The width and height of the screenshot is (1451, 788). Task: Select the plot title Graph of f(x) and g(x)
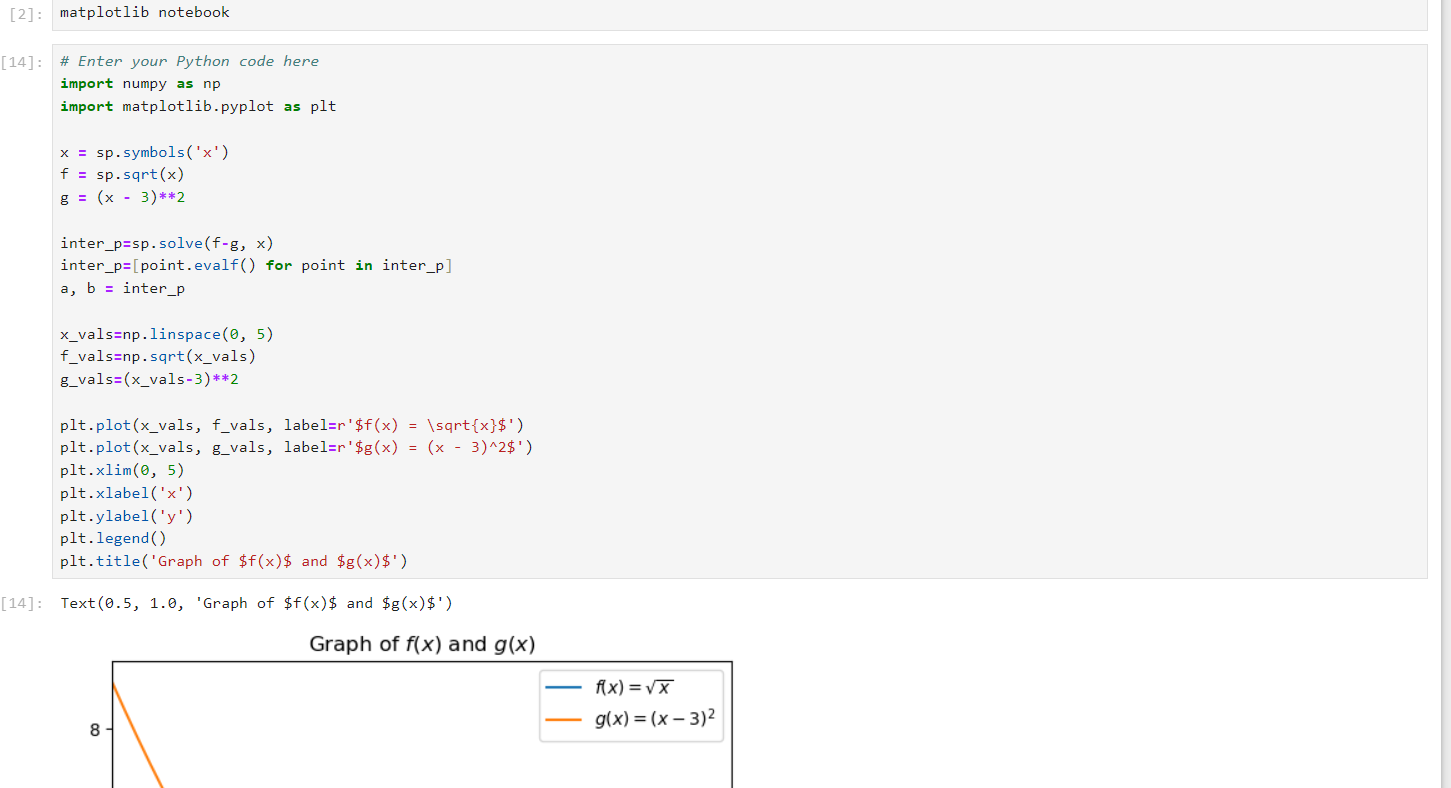coord(421,644)
